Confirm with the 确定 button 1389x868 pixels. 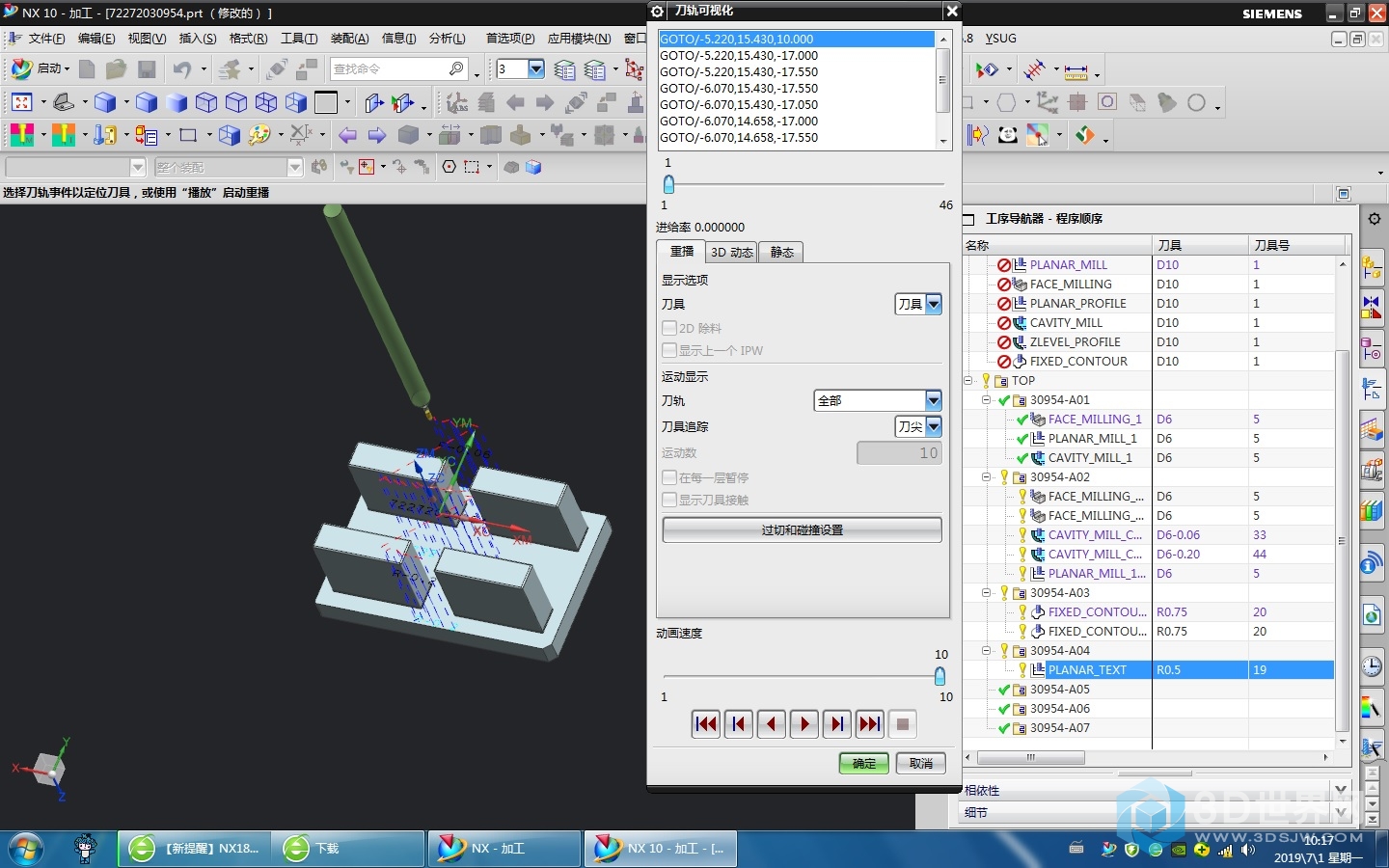[864, 763]
